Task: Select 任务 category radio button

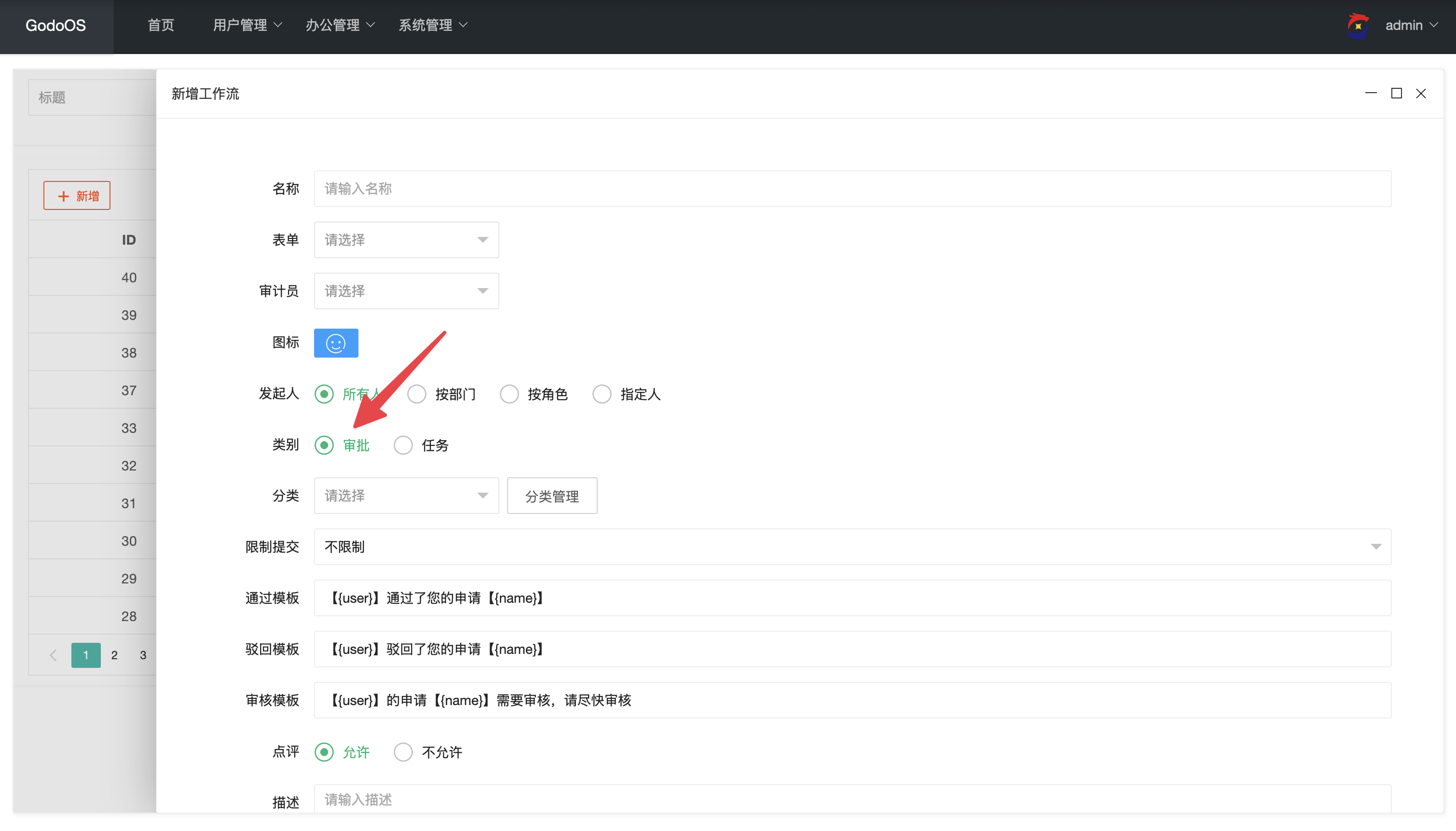Action: coord(403,445)
